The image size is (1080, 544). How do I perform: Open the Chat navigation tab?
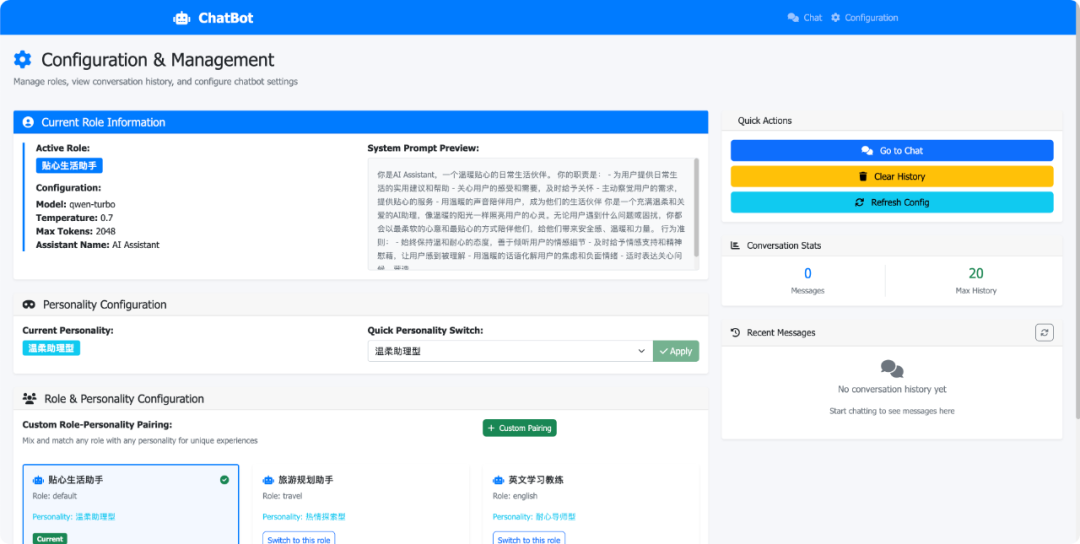pos(804,18)
